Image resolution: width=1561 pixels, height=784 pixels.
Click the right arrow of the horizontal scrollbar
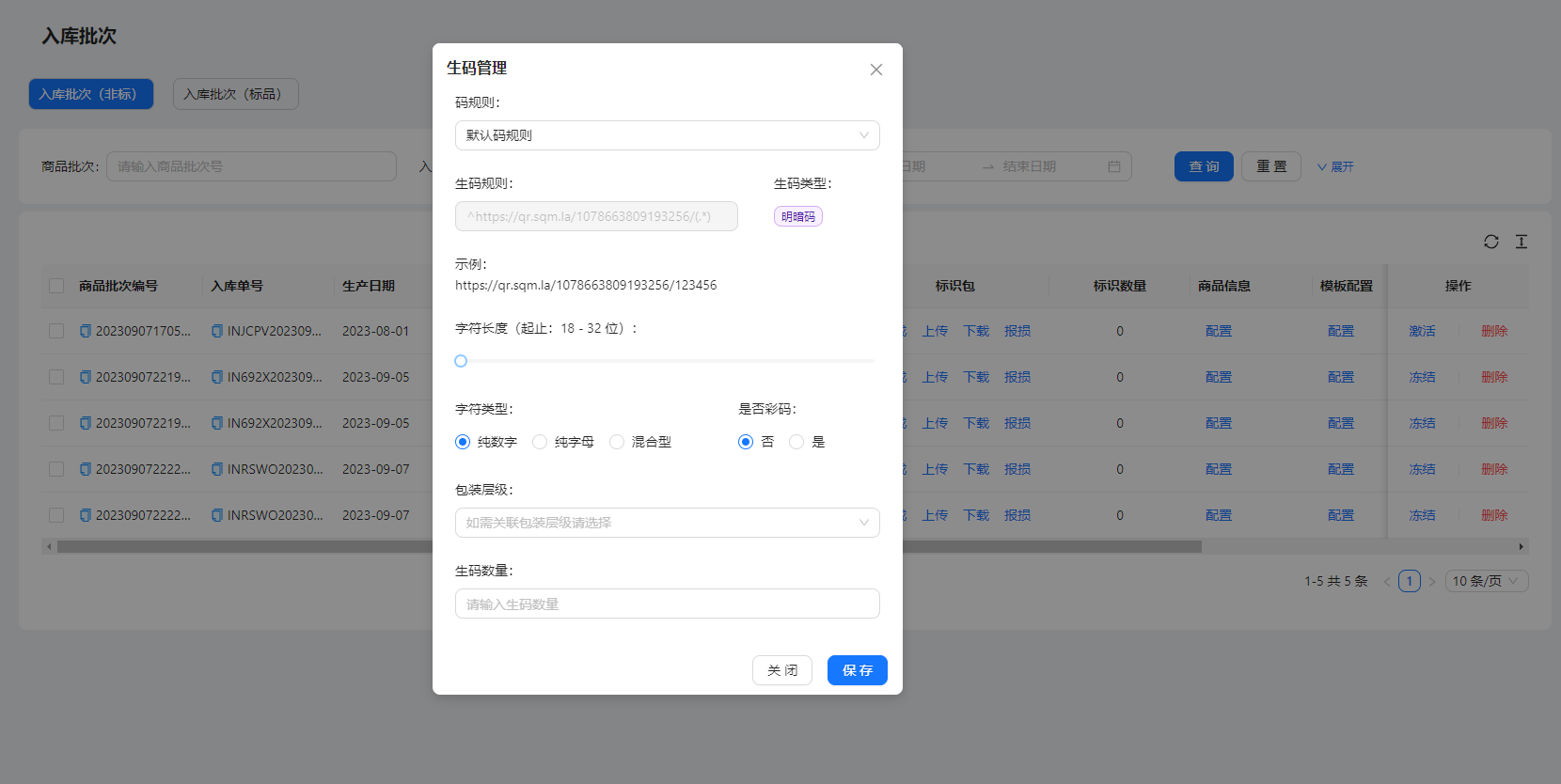[1522, 546]
